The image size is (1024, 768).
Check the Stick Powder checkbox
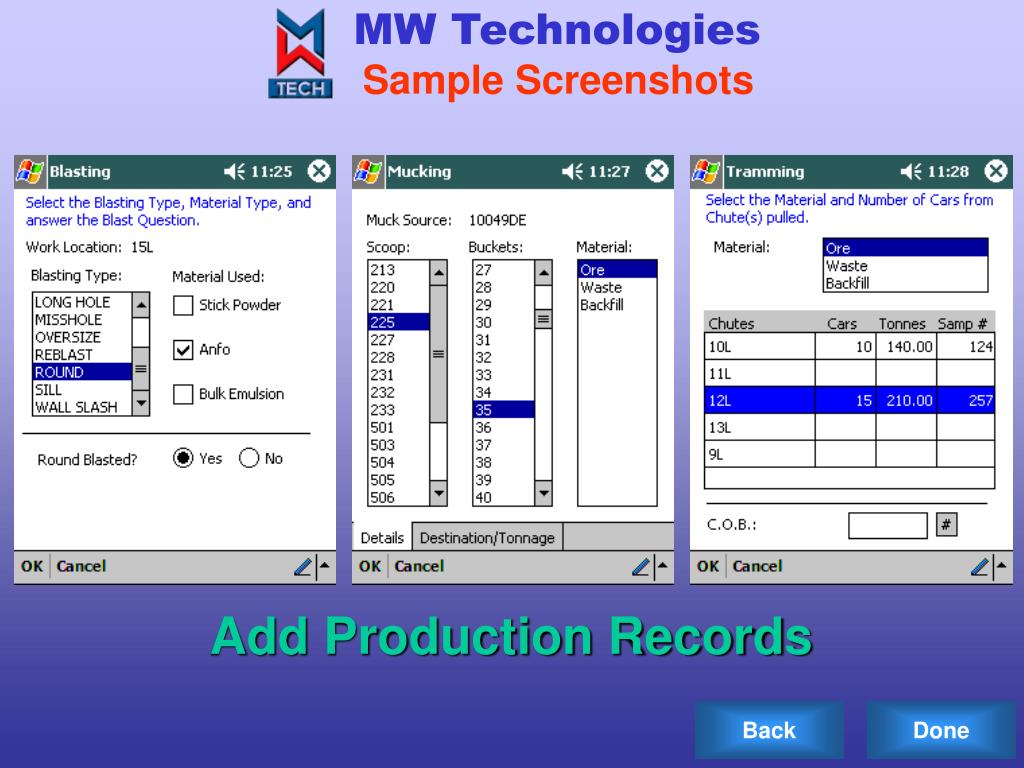click(x=184, y=305)
